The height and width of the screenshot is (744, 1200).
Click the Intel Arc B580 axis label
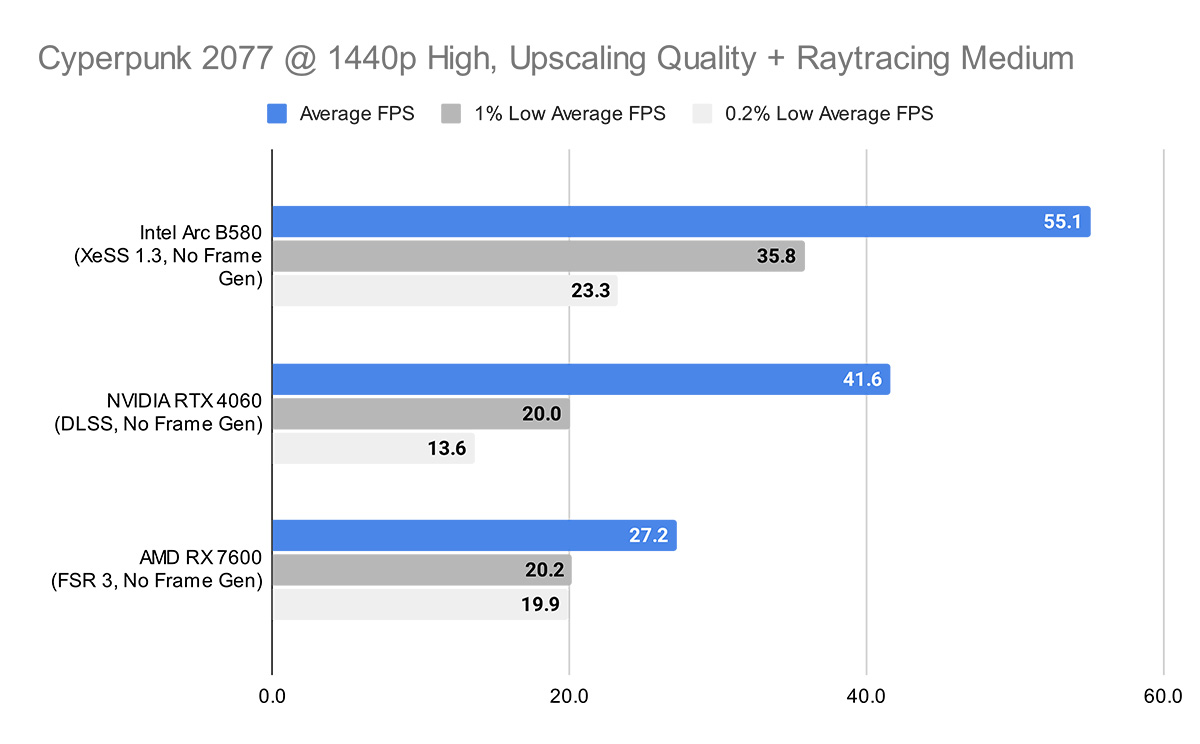coord(168,256)
